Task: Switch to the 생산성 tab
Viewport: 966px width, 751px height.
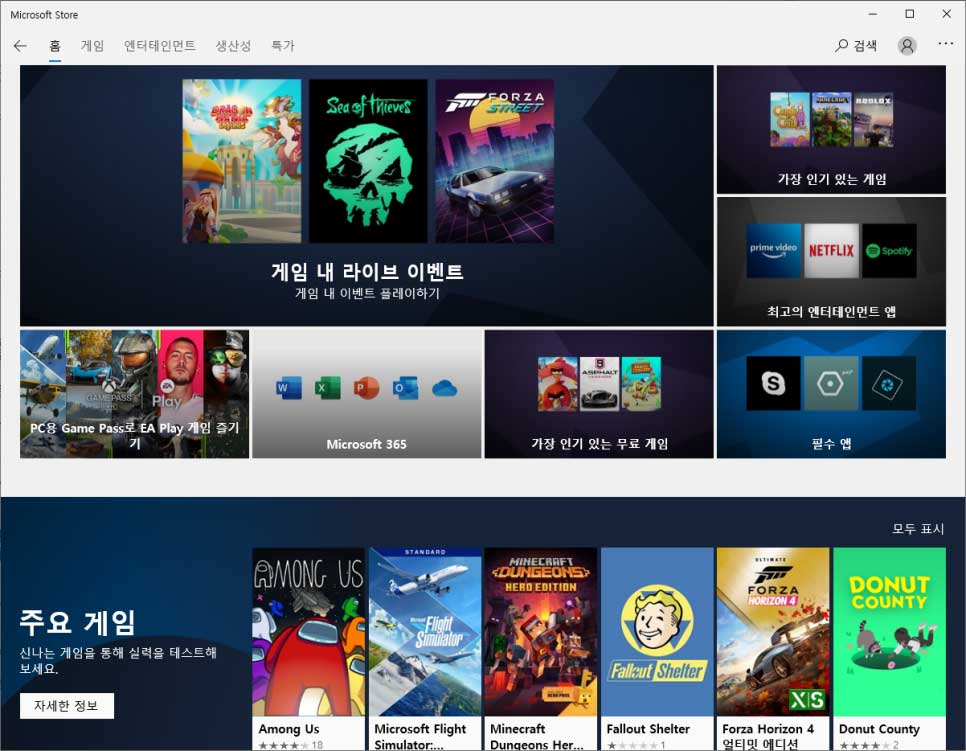Action: tap(233, 46)
